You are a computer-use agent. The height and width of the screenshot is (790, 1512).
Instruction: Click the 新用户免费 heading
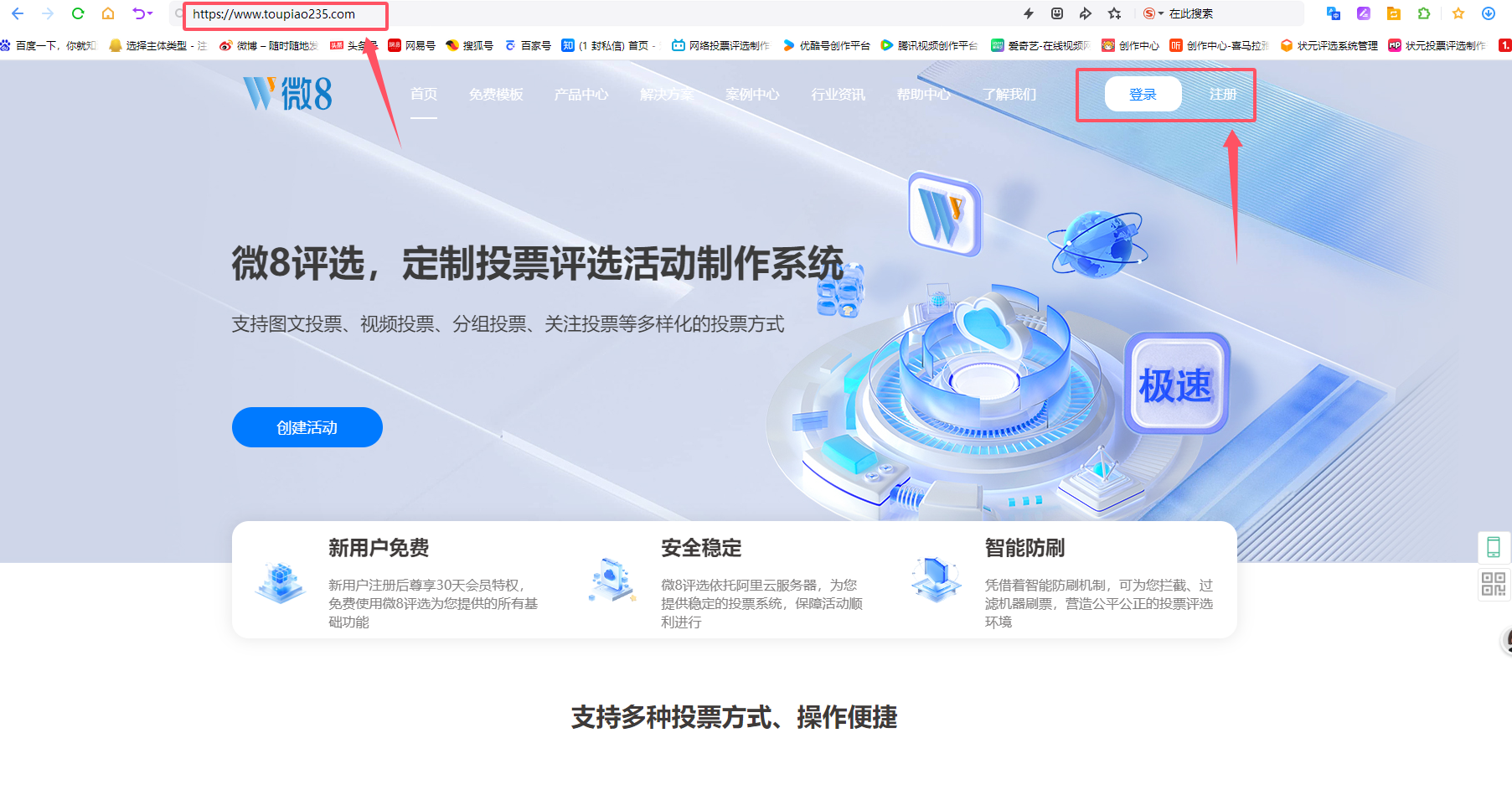tap(379, 548)
